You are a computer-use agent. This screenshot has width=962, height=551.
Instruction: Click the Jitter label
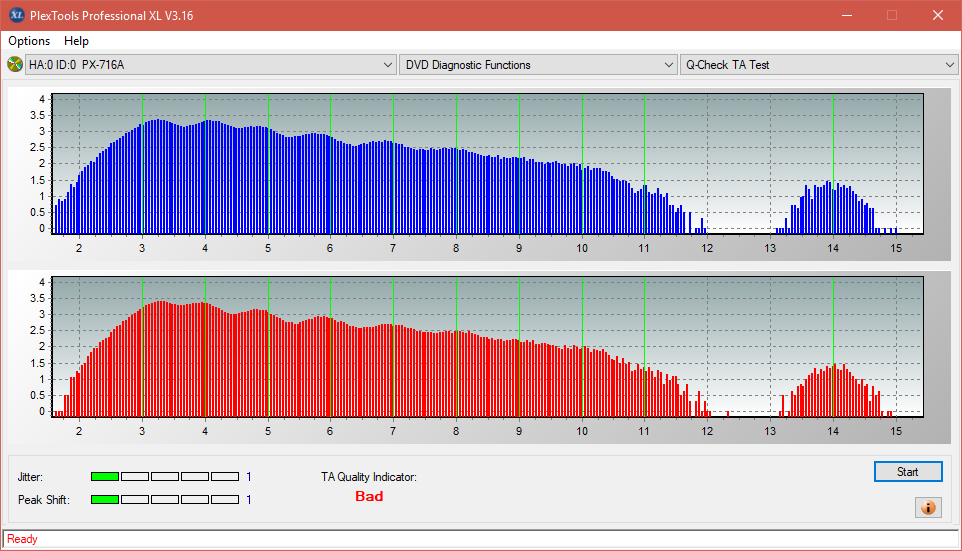click(x=30, y=477)
